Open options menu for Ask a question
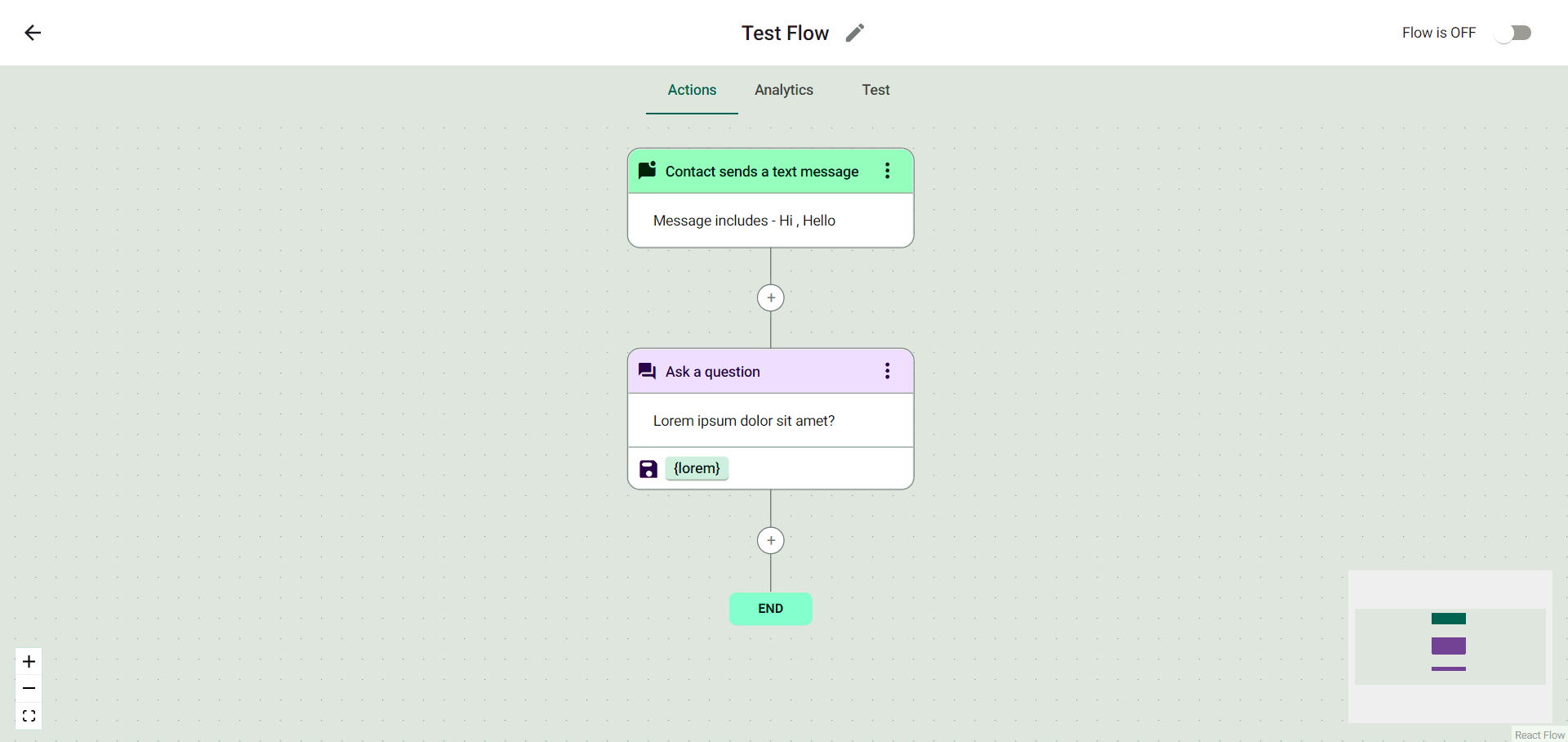Viewport: 1568px width, 742px height. click(887, 371)
